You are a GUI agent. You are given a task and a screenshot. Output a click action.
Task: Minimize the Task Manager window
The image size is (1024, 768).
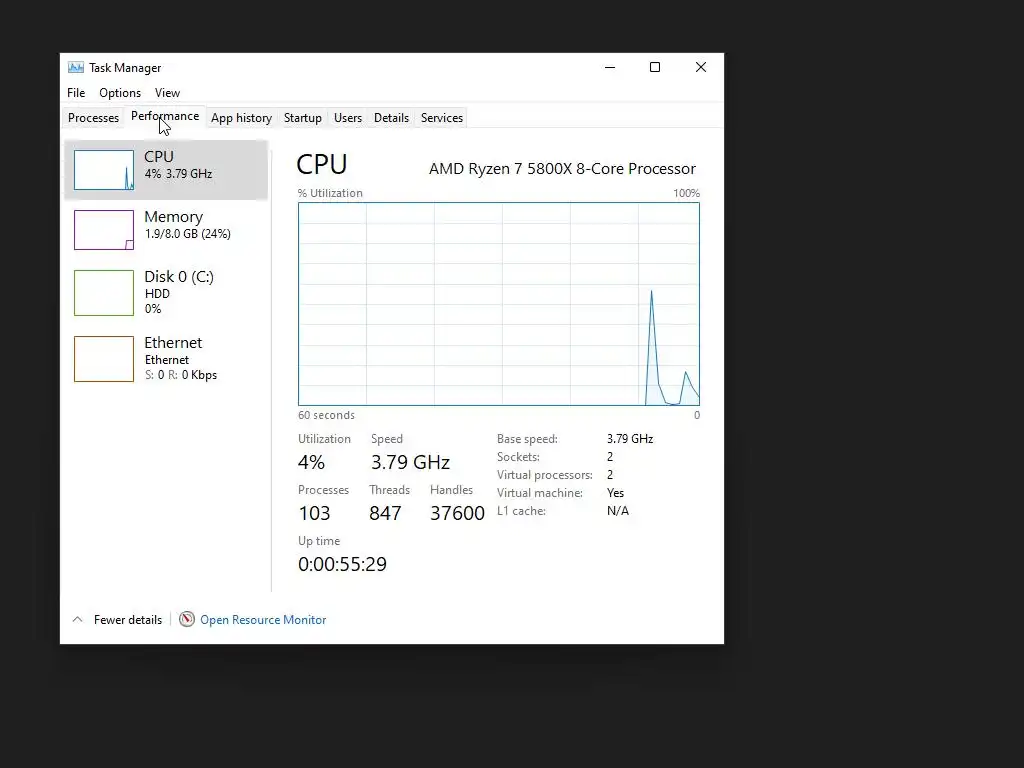[x=610, y=67]
